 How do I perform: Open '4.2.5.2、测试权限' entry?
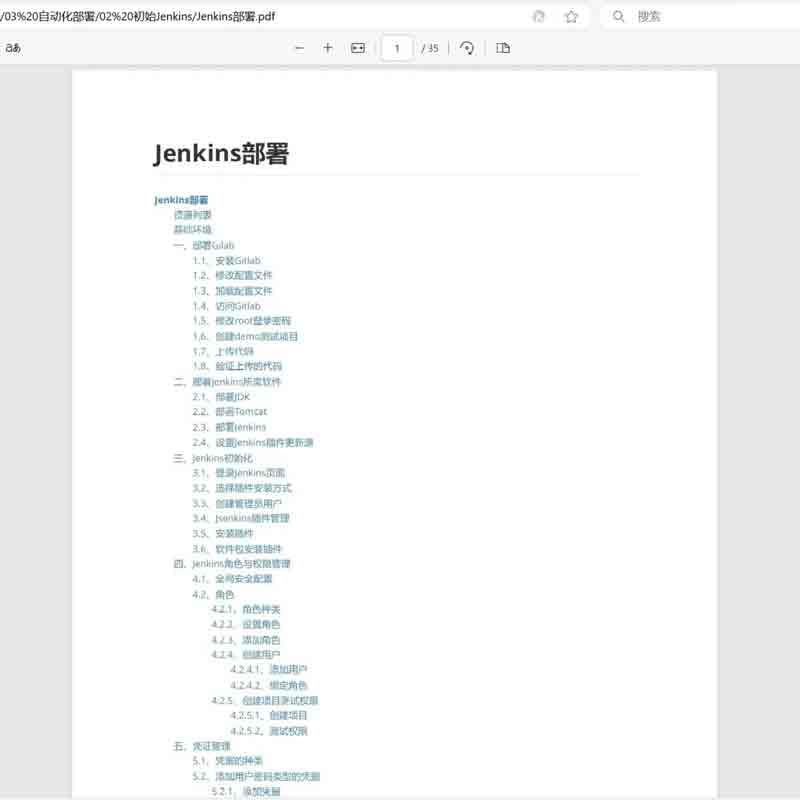pos(269,731)
